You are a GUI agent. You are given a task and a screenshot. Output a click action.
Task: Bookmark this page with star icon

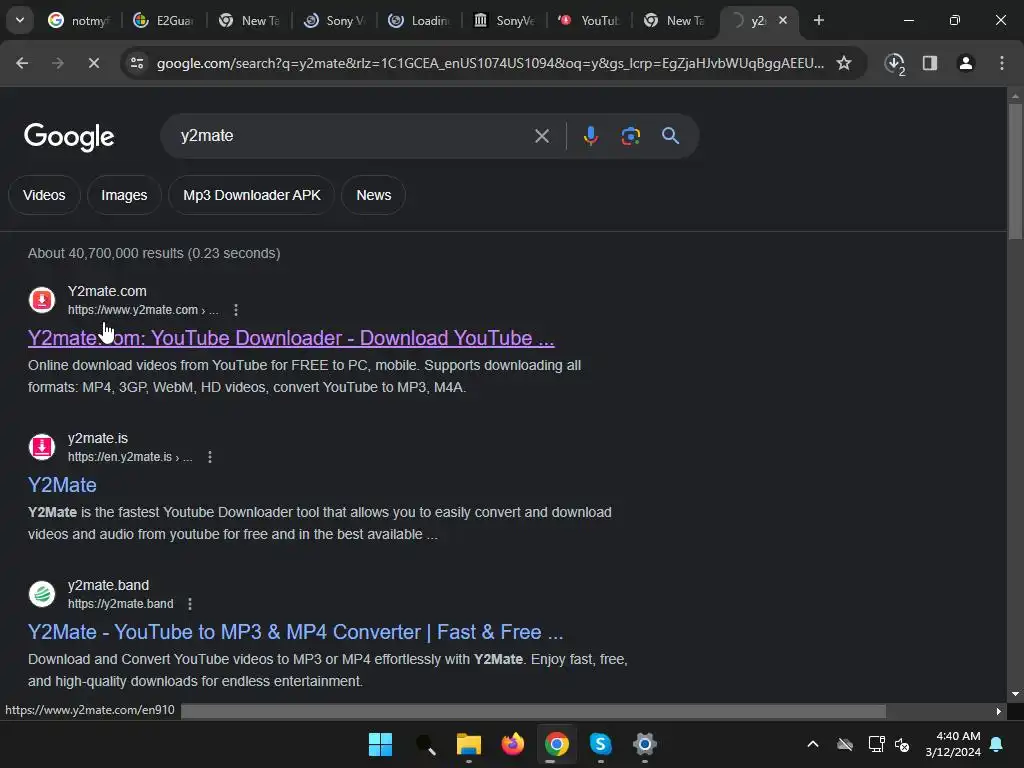click(x=844, y=63)
